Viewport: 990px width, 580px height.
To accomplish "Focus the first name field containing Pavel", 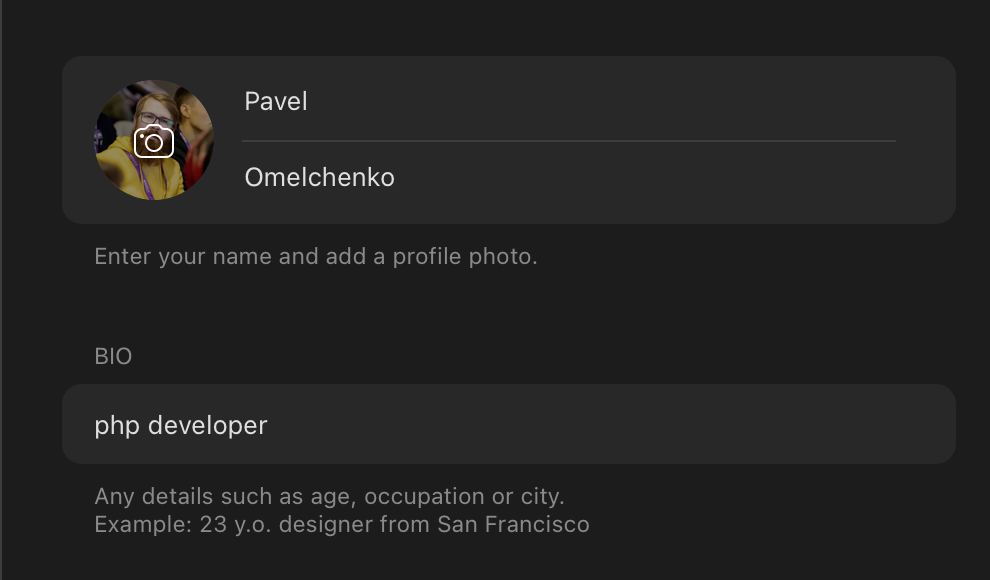I will tap(568, 102).
